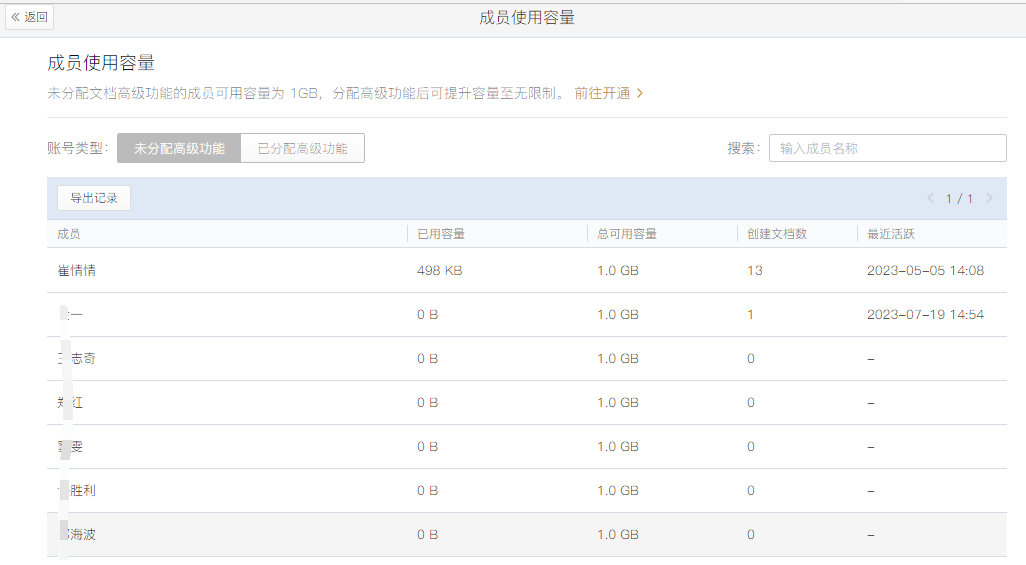Focus the 输入成员名称 search field
Viewport: 1026px width, 565px height.
(x=887, y=148)
